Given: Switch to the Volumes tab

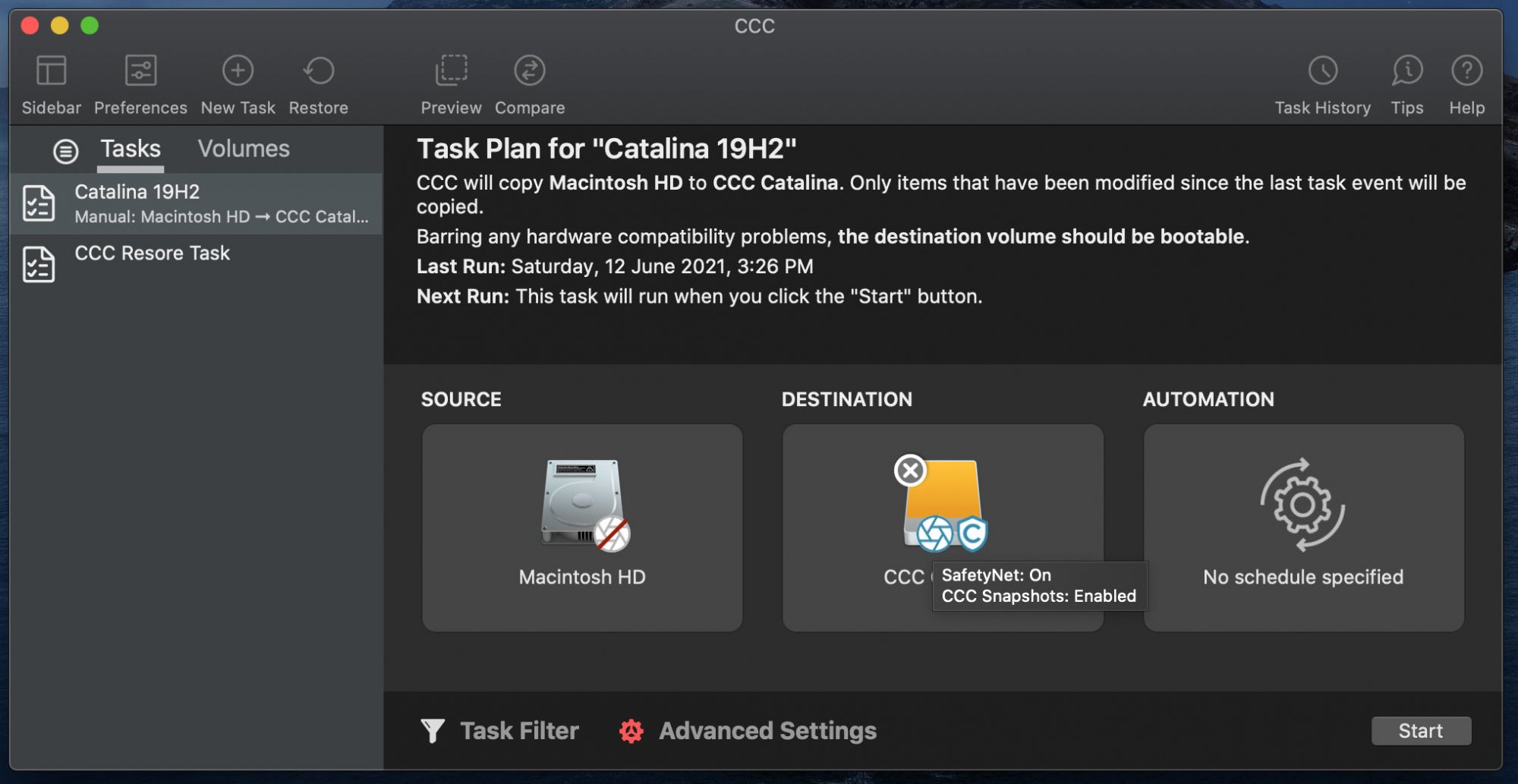Looking at the screenshot, I should [x=244, y=149].
